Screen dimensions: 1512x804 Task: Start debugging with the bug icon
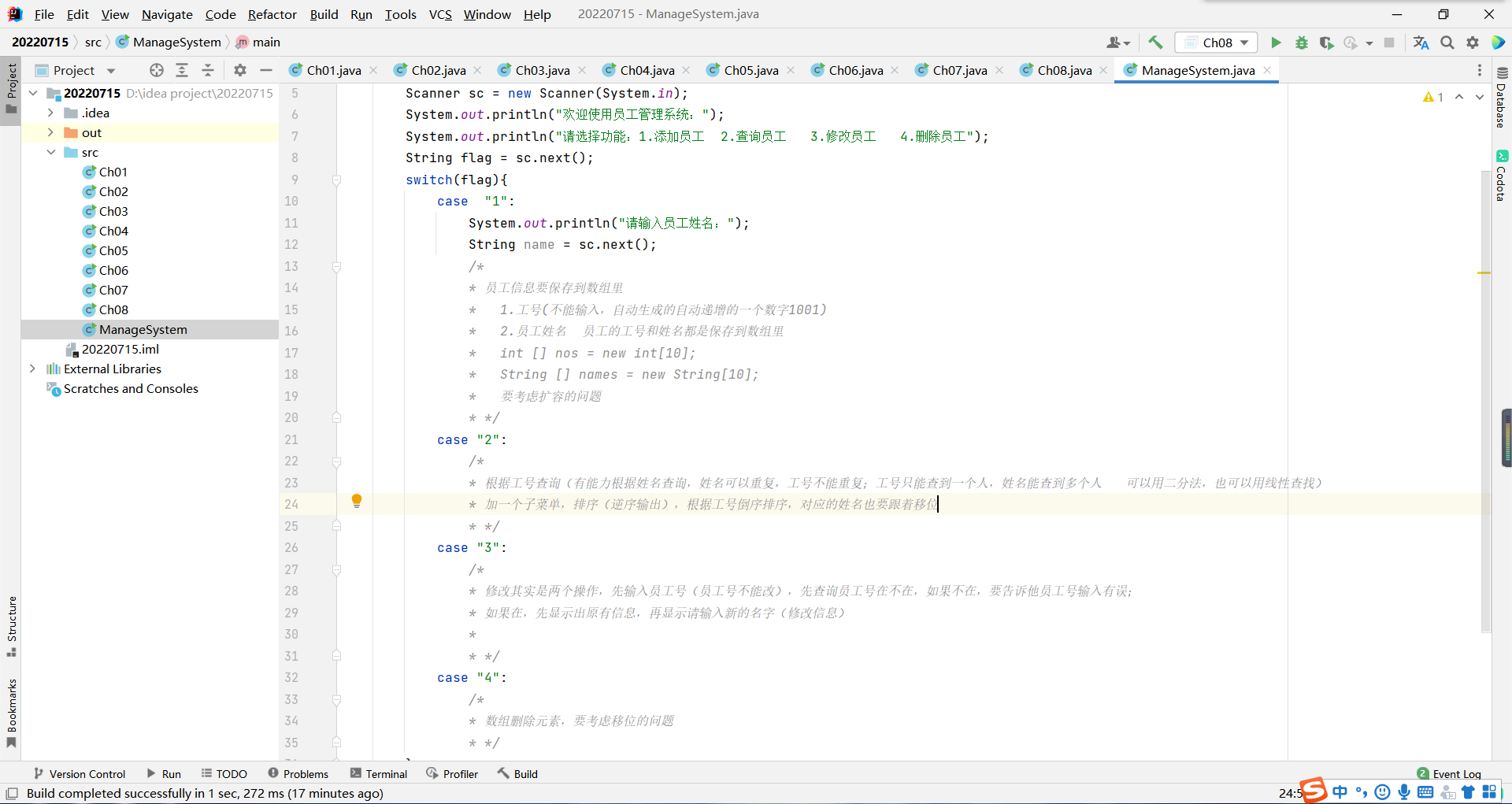point(1302,43)
